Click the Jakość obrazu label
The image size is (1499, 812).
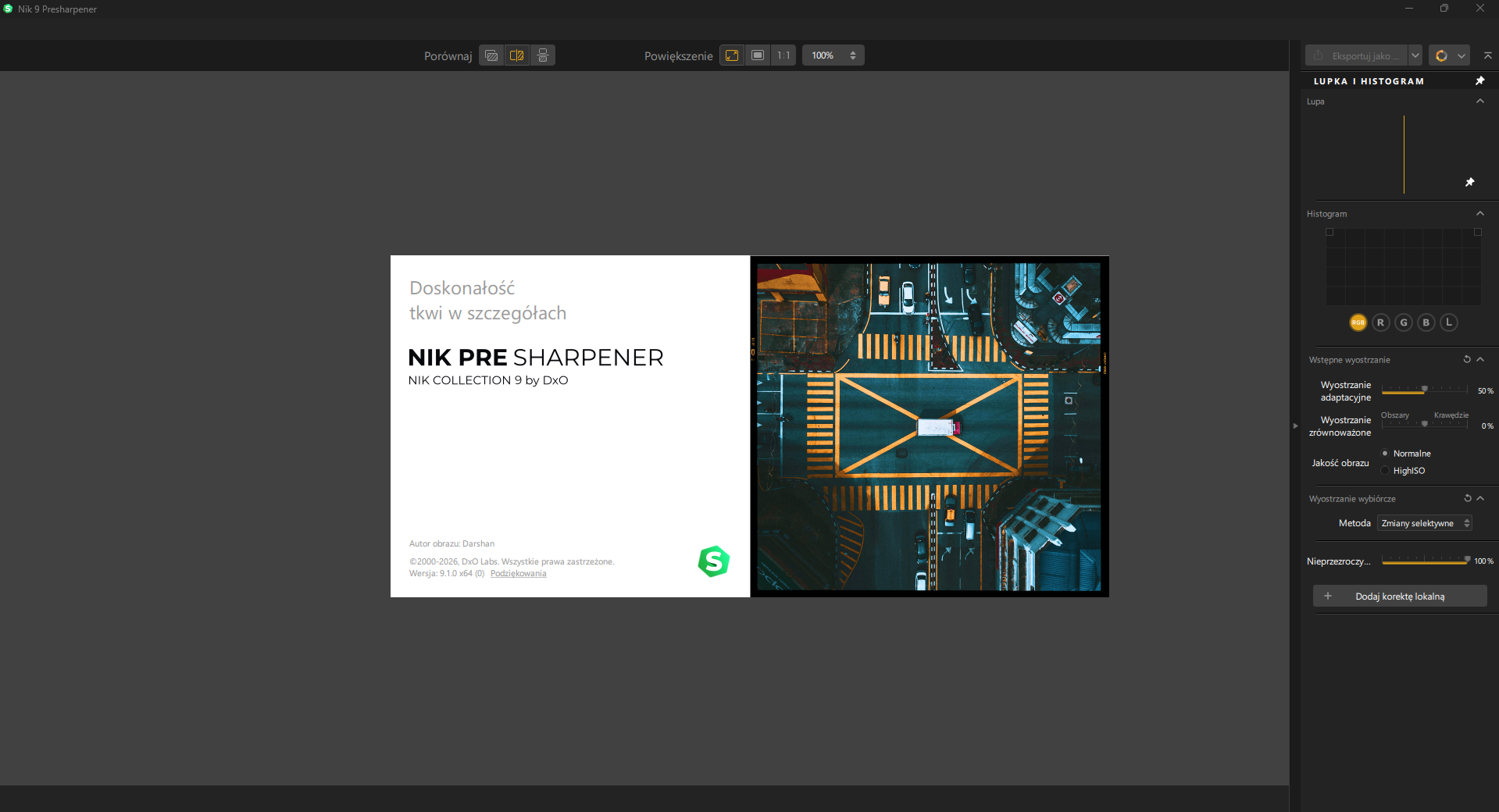(1340, 463)
